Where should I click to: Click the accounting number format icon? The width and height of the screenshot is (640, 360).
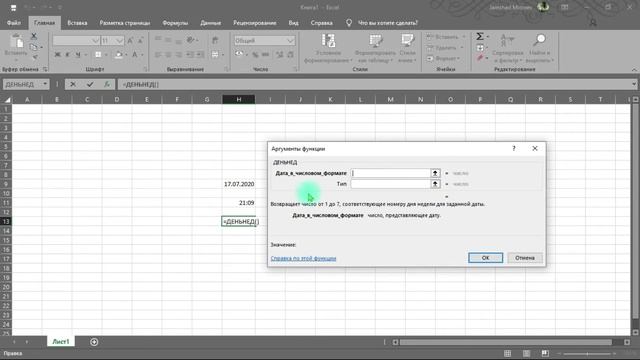(x=239, y=54)
